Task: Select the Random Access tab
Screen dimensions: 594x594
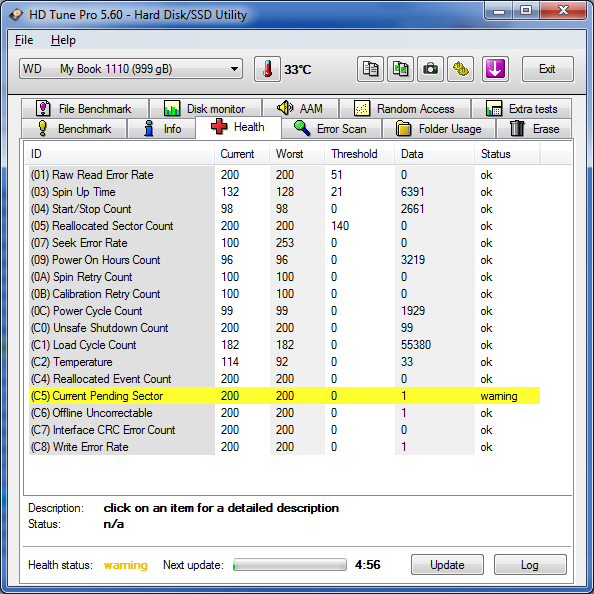Action: (x=405, y=109)
